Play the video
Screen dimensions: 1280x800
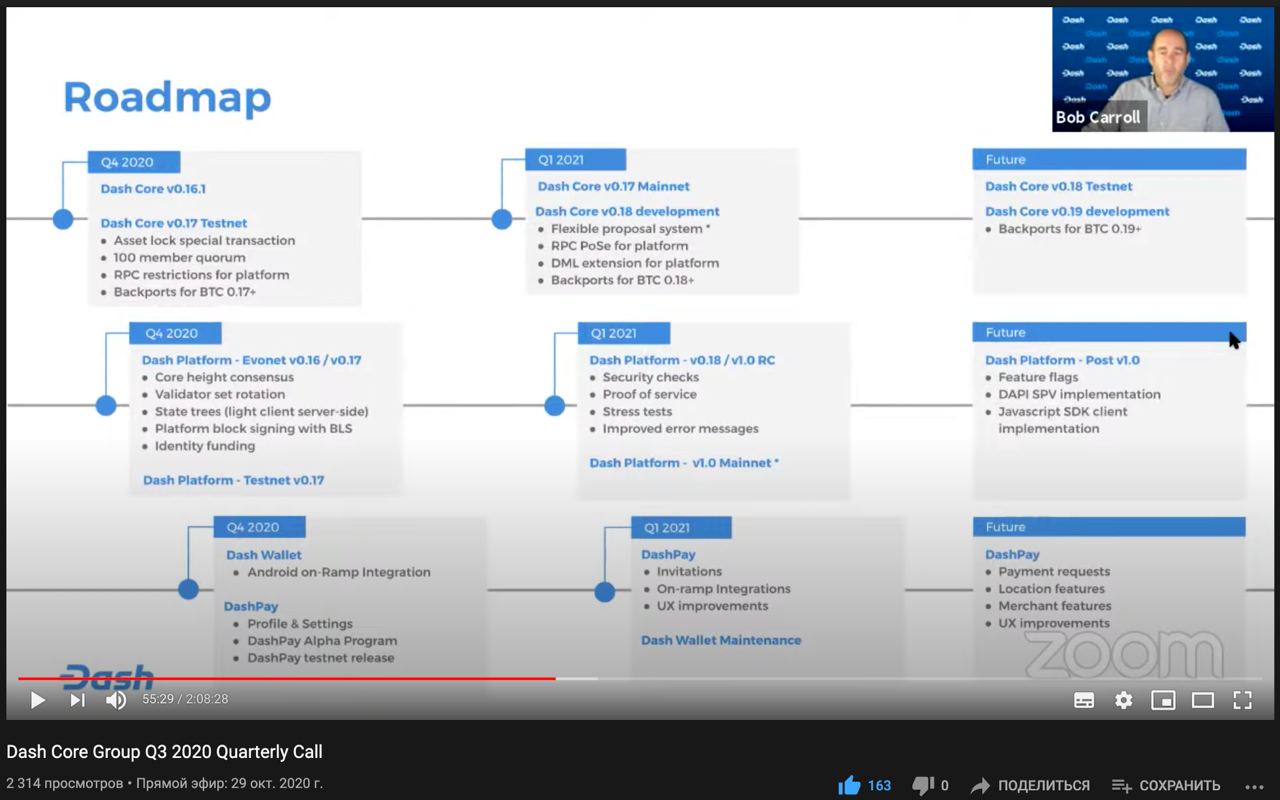[37, 700]
